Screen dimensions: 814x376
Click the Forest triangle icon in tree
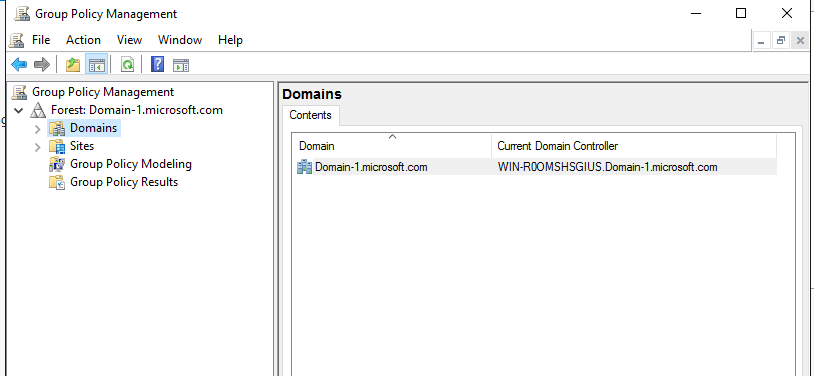pyautogui.click(x=38, y=110)
